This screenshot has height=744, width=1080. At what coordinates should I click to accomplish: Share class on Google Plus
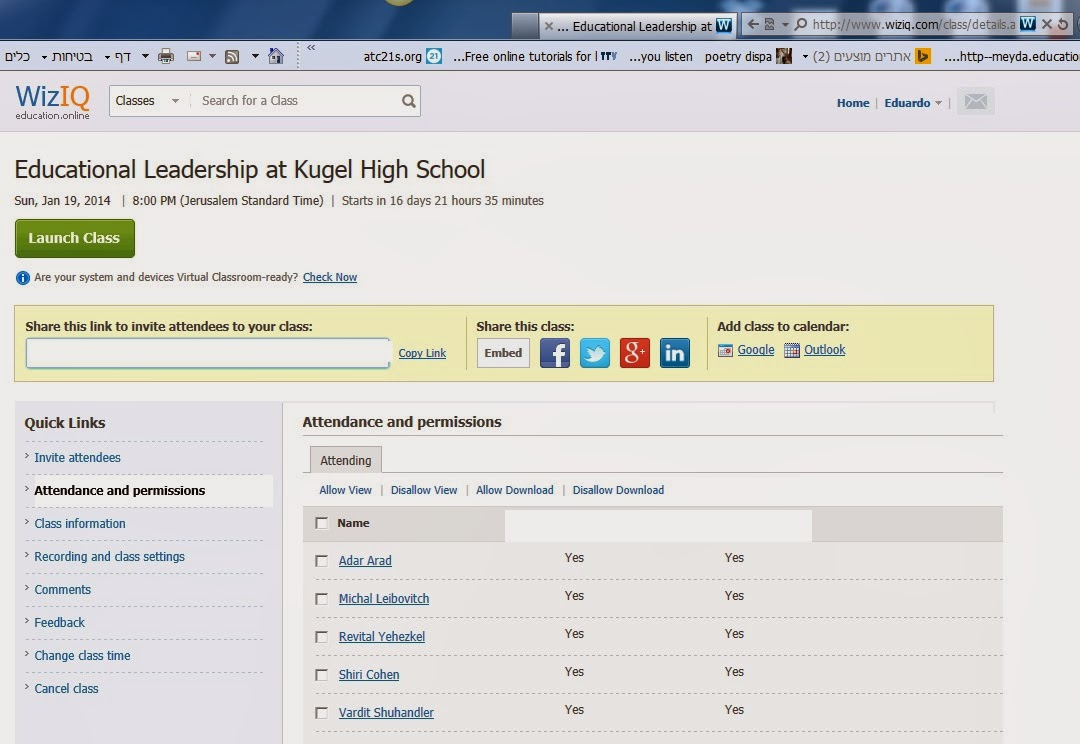tap(634, 353)
